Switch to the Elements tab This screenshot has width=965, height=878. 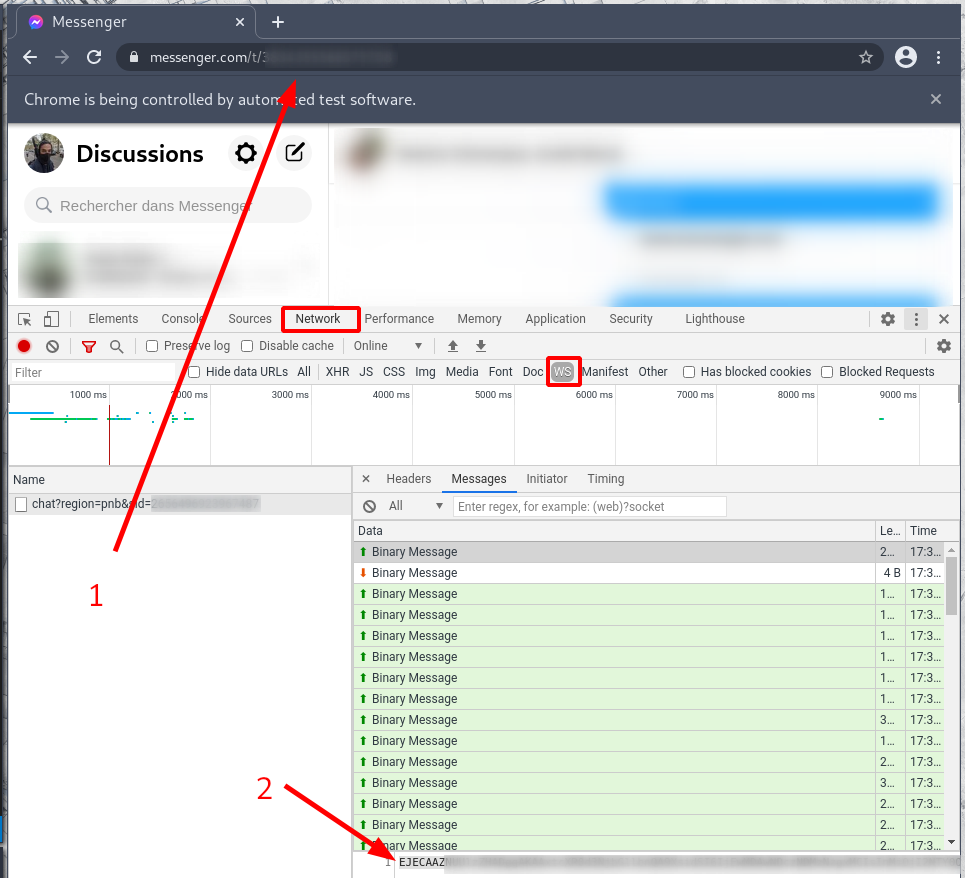click(x=113, y=319)
